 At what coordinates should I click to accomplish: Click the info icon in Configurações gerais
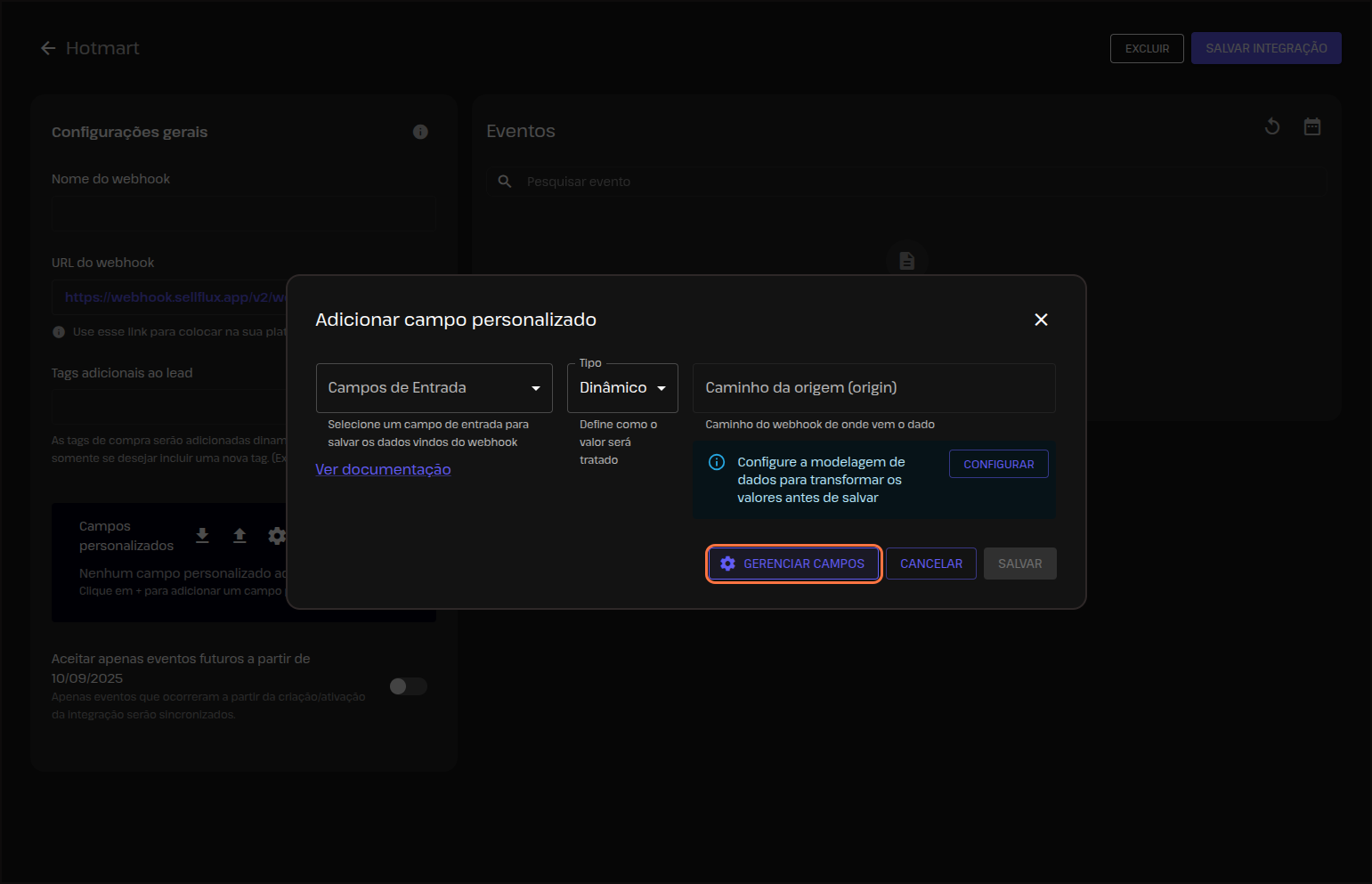click(420, 132)
